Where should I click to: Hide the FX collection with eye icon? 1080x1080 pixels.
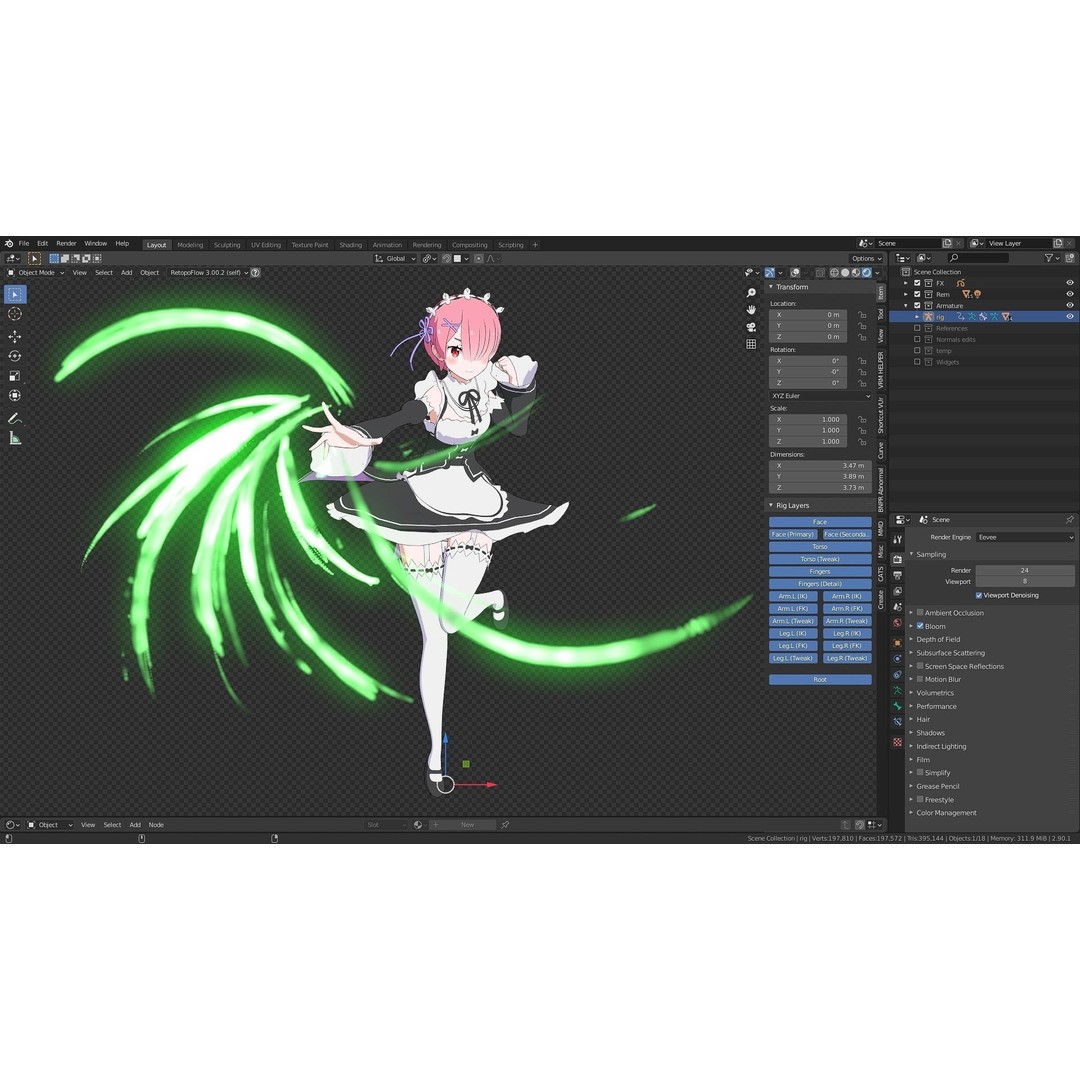(1070, 283)
